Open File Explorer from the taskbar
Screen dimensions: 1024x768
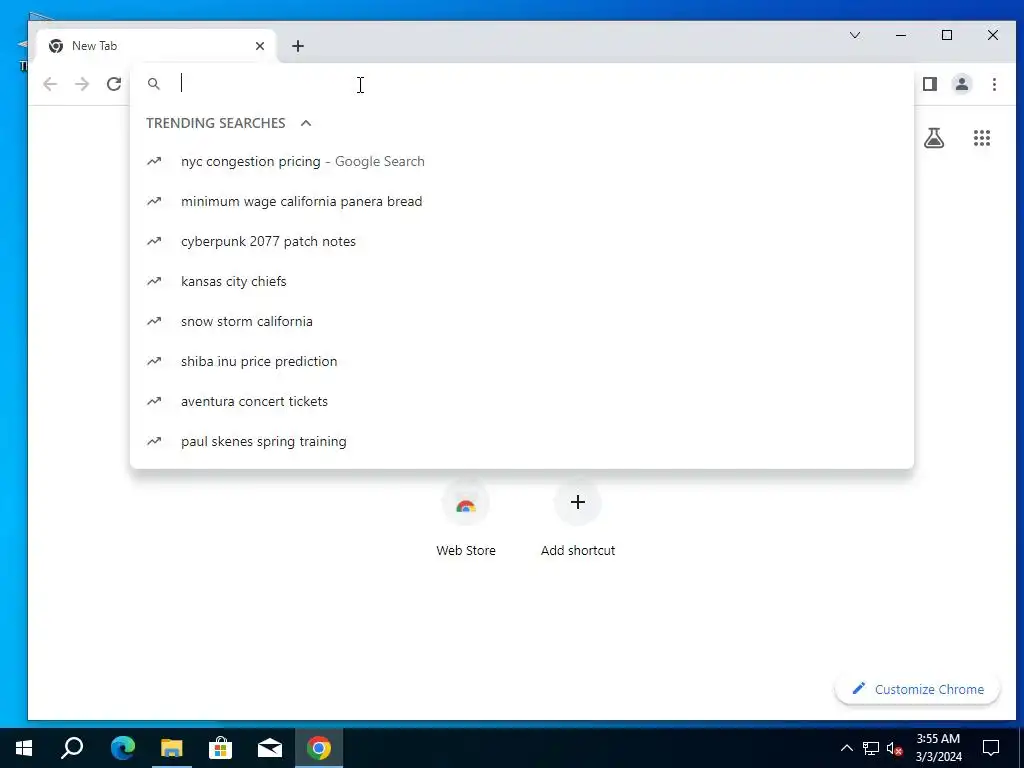[x=172, y=748]
